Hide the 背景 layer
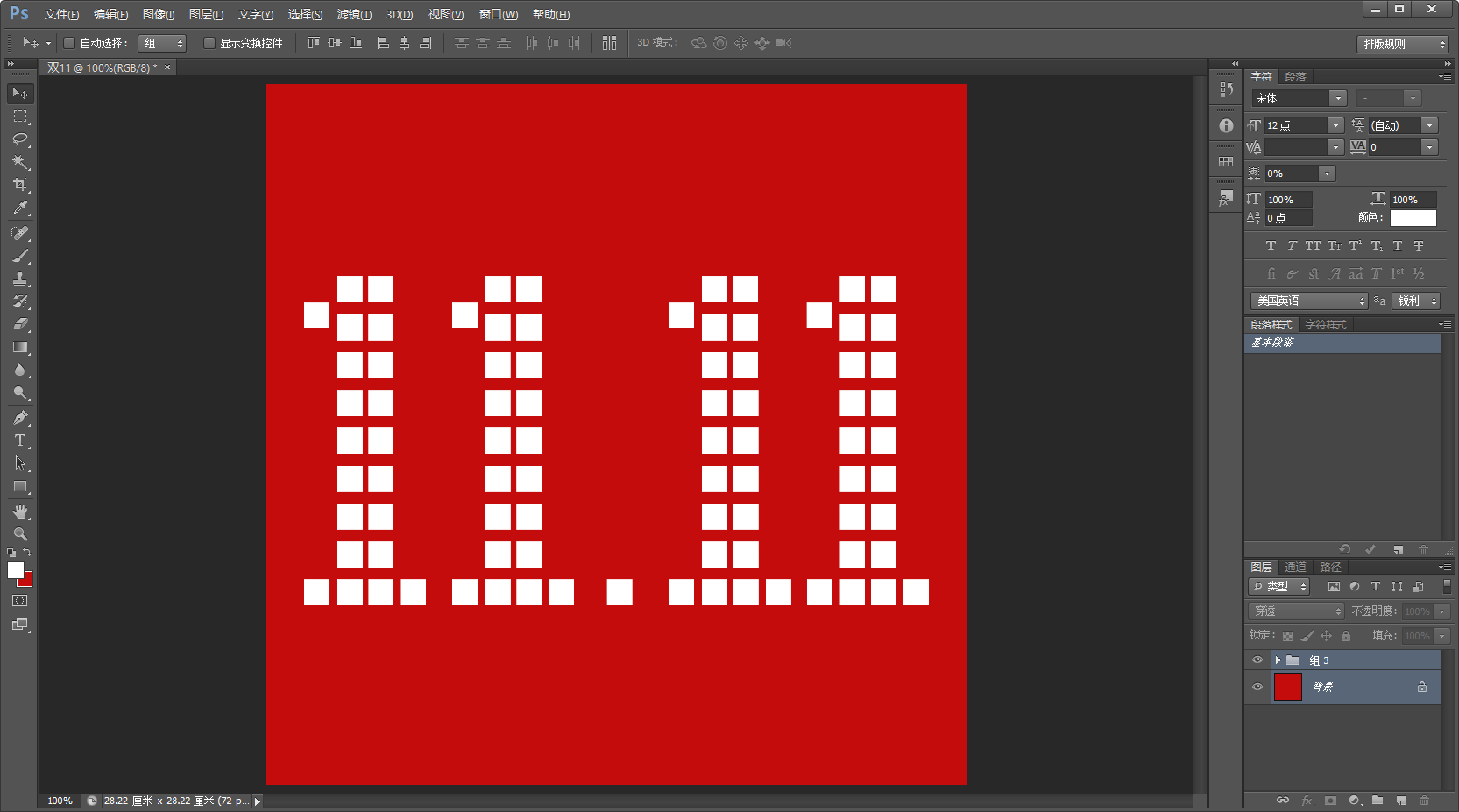The width and height of the screenshot is (1459, 812). coord(1257,687)
